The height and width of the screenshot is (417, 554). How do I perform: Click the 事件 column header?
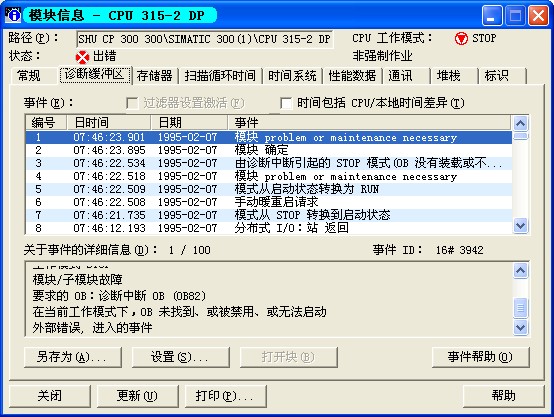tap(370, 123)
